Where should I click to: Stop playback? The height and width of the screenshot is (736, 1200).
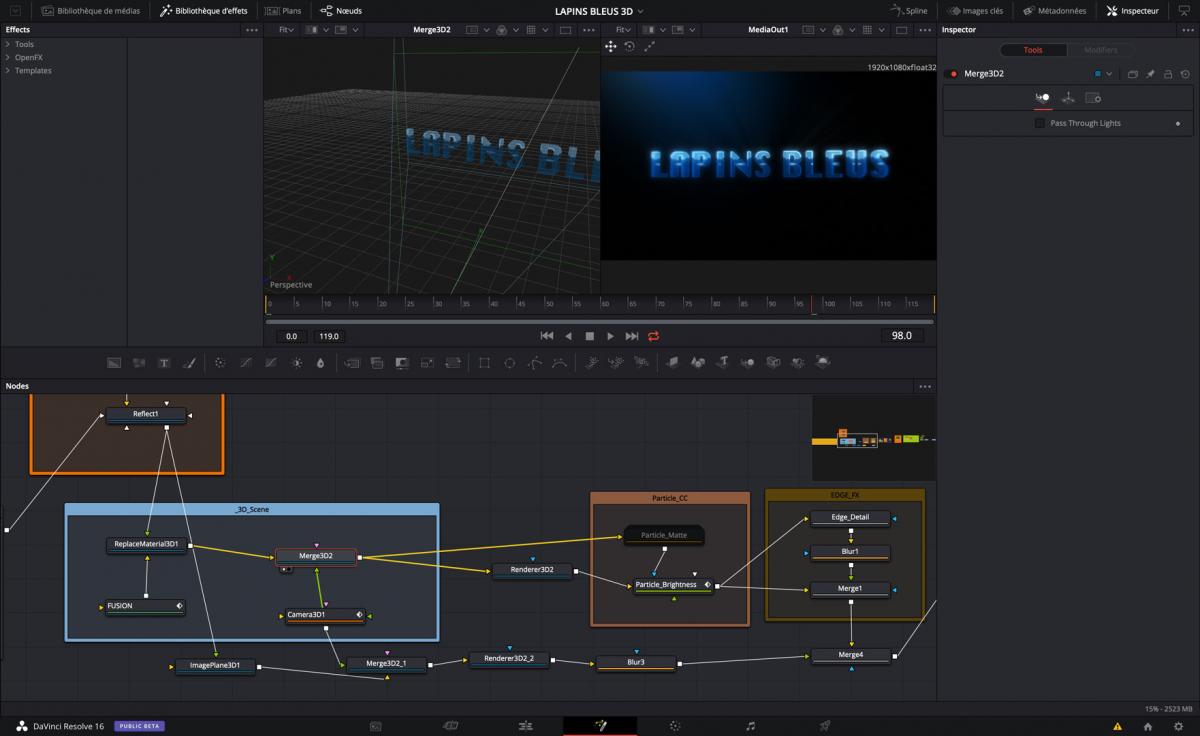click(589, 336)
